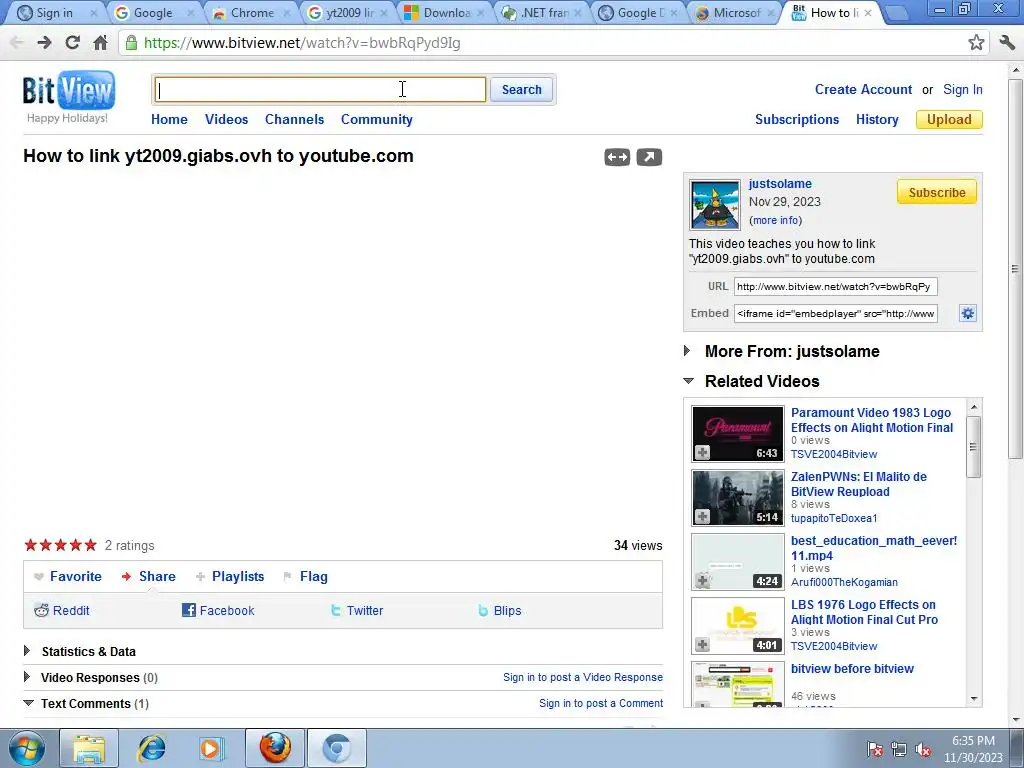Image resolution: width=1024 pixels, height=768 pixels.
Task: Collapse the Related Videos section
Action: (x=688, y=380)
